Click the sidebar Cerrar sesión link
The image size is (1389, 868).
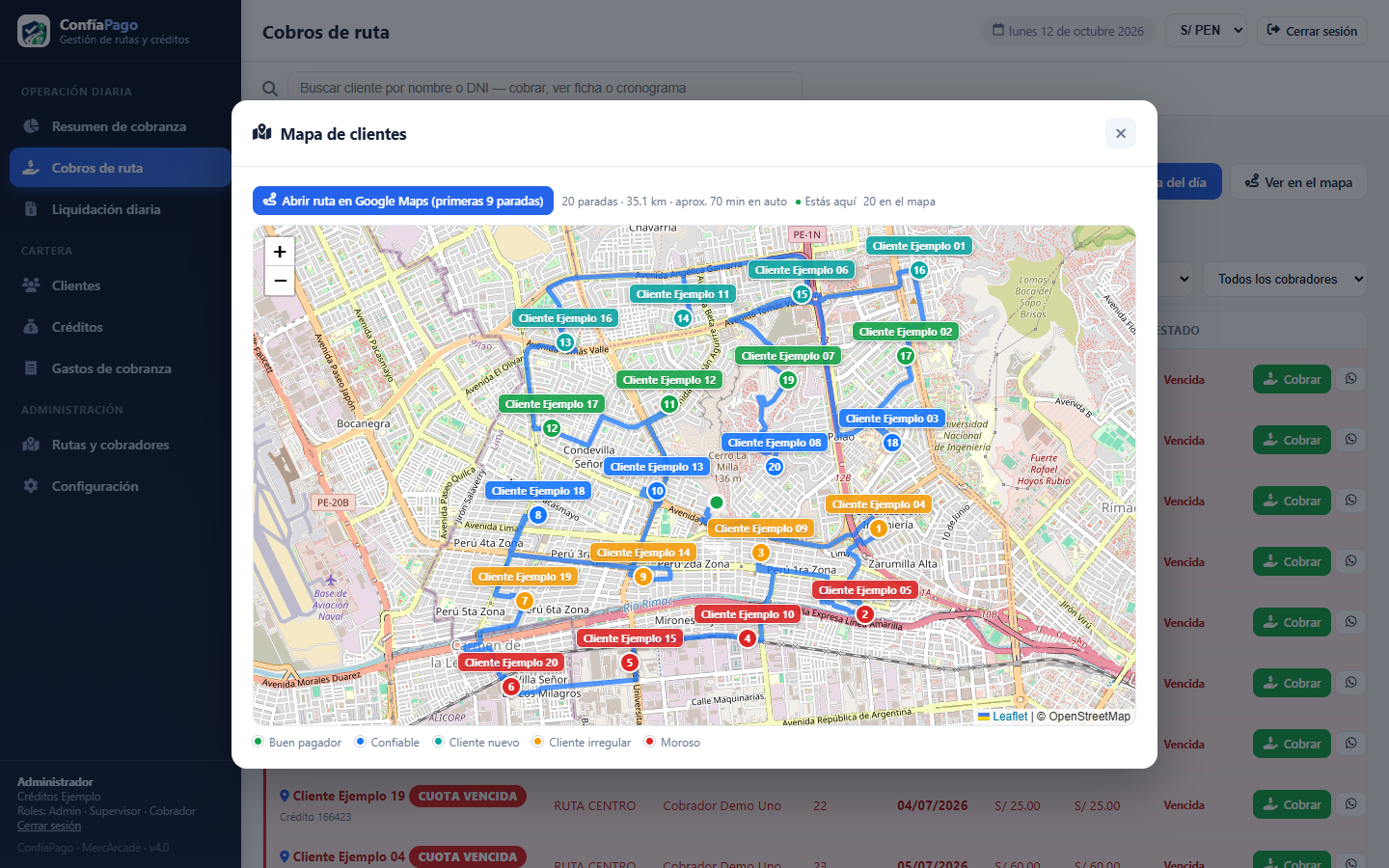coord(49,826)
